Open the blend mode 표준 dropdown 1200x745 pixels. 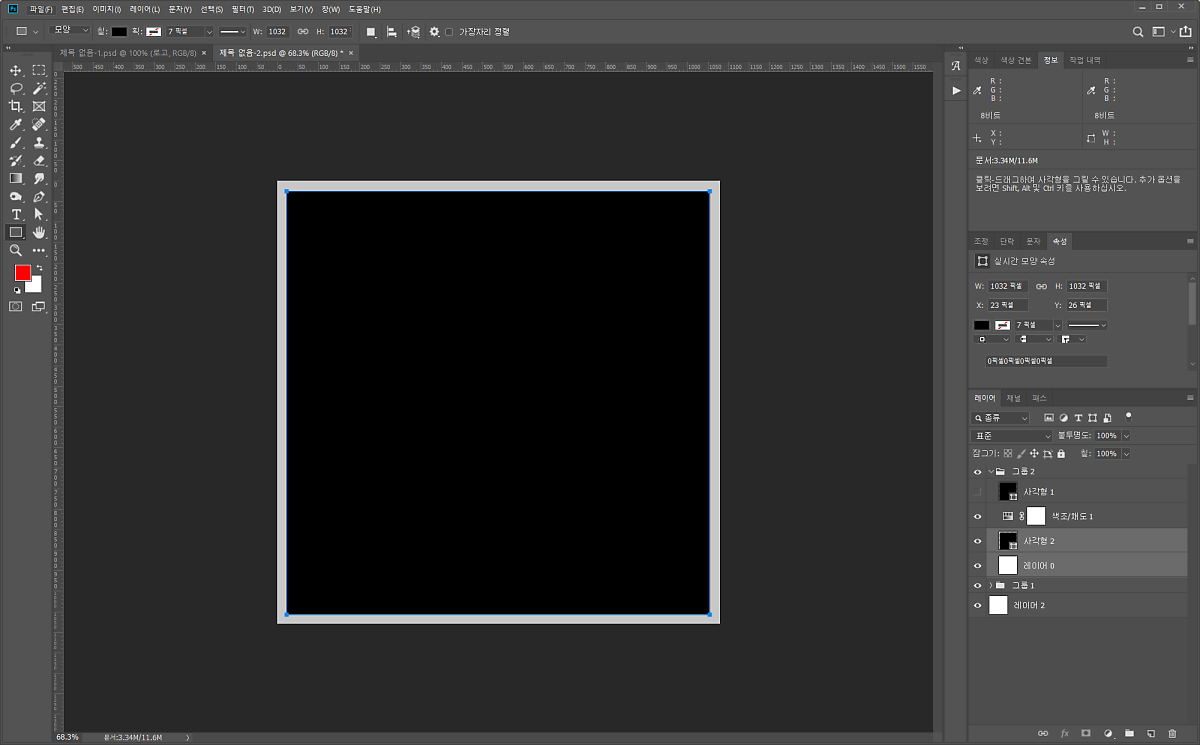point(1012,436)
